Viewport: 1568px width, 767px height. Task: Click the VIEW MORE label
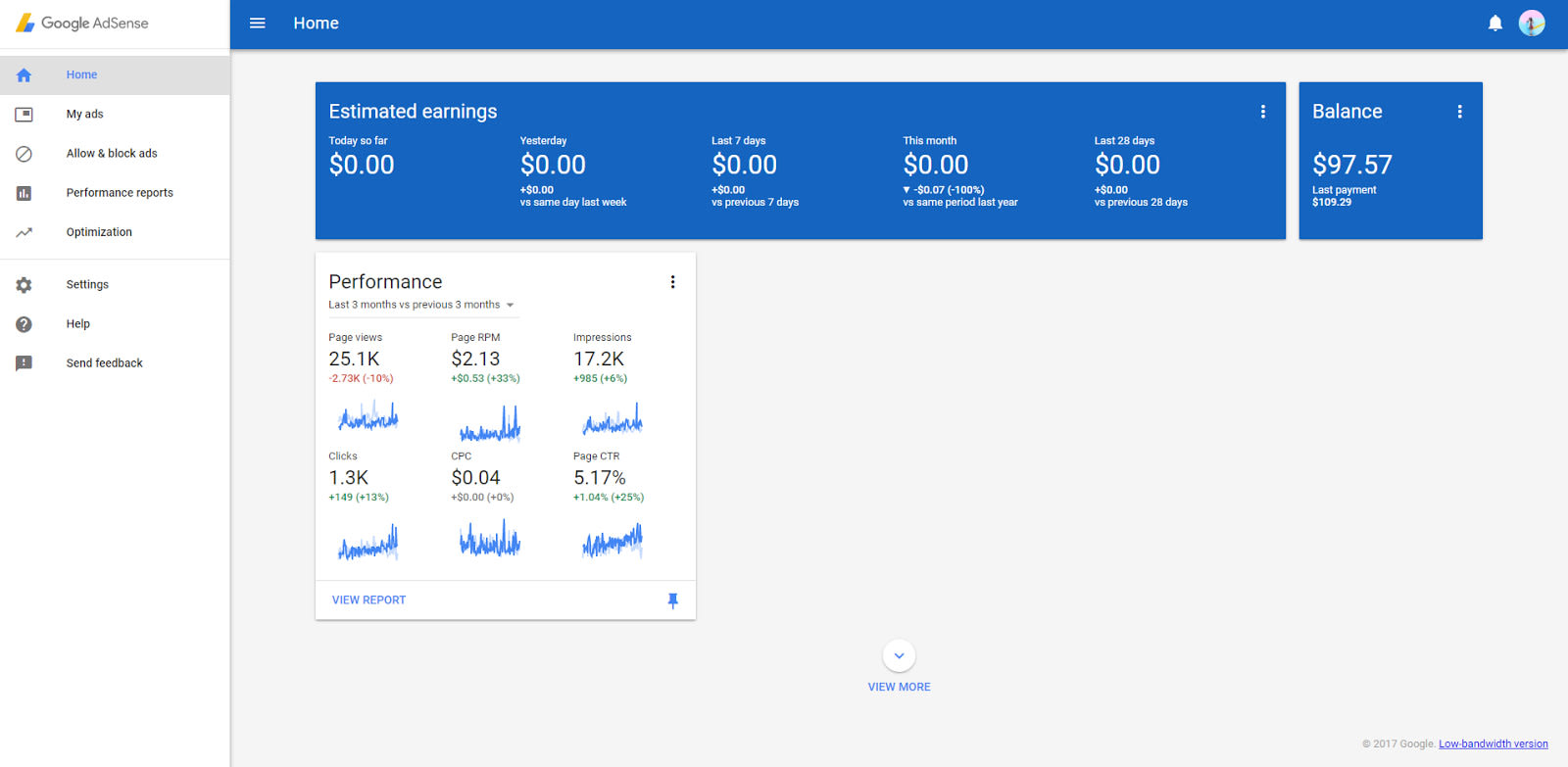899,687
